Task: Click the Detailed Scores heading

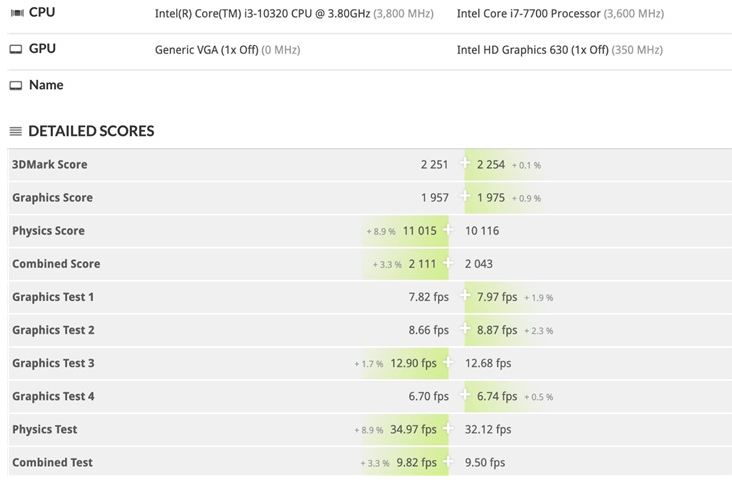Action: point(91,131)
